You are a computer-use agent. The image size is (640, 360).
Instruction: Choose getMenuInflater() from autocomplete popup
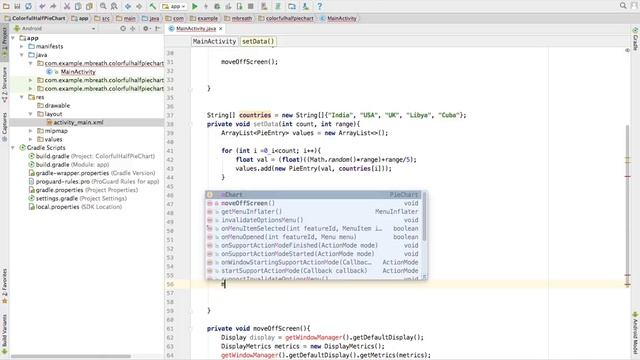point(313,211)
